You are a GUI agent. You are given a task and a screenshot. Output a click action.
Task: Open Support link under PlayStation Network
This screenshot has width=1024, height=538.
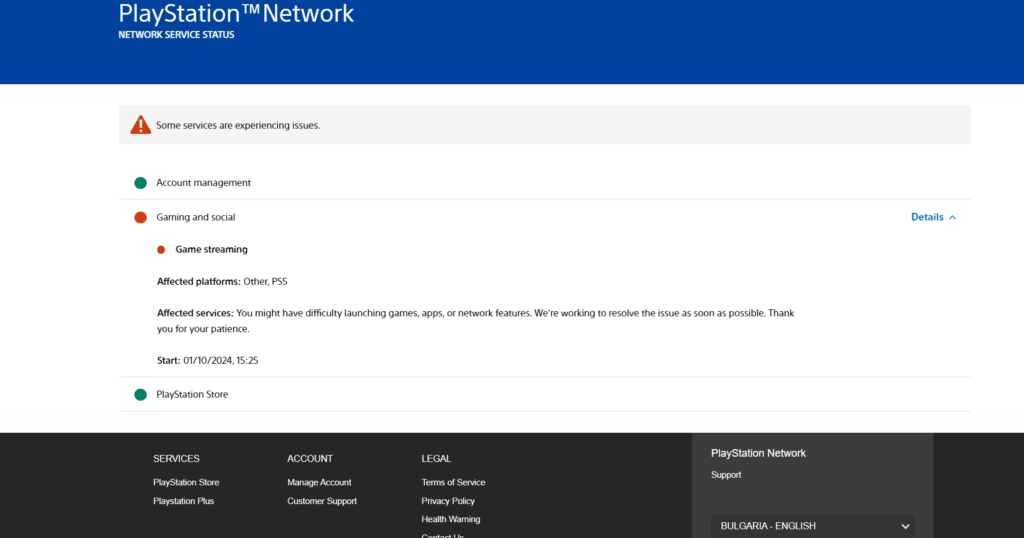(726, 475)
